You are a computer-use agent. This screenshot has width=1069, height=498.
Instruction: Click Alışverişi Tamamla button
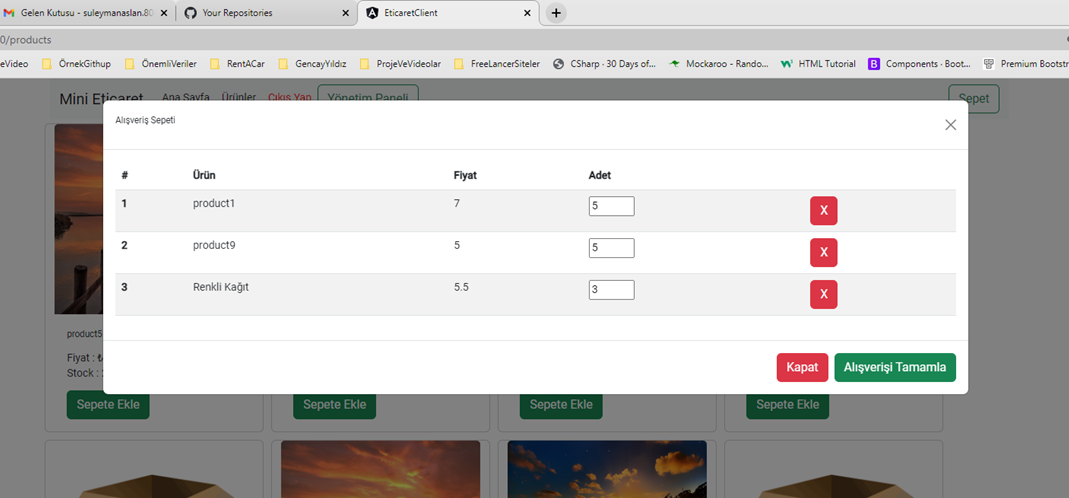click(894, 367)
